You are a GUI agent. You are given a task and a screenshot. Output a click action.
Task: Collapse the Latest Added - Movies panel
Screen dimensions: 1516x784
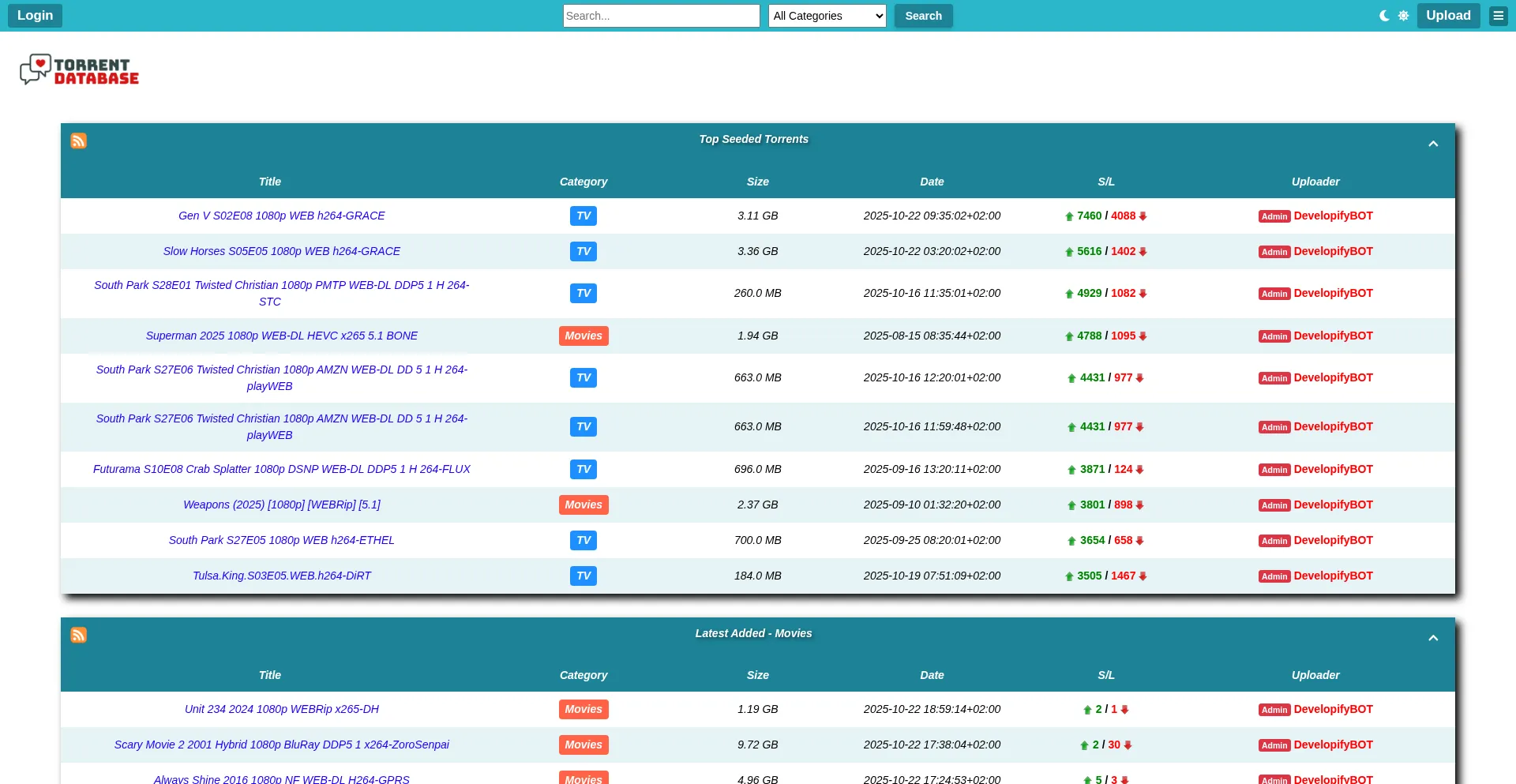1433,638
